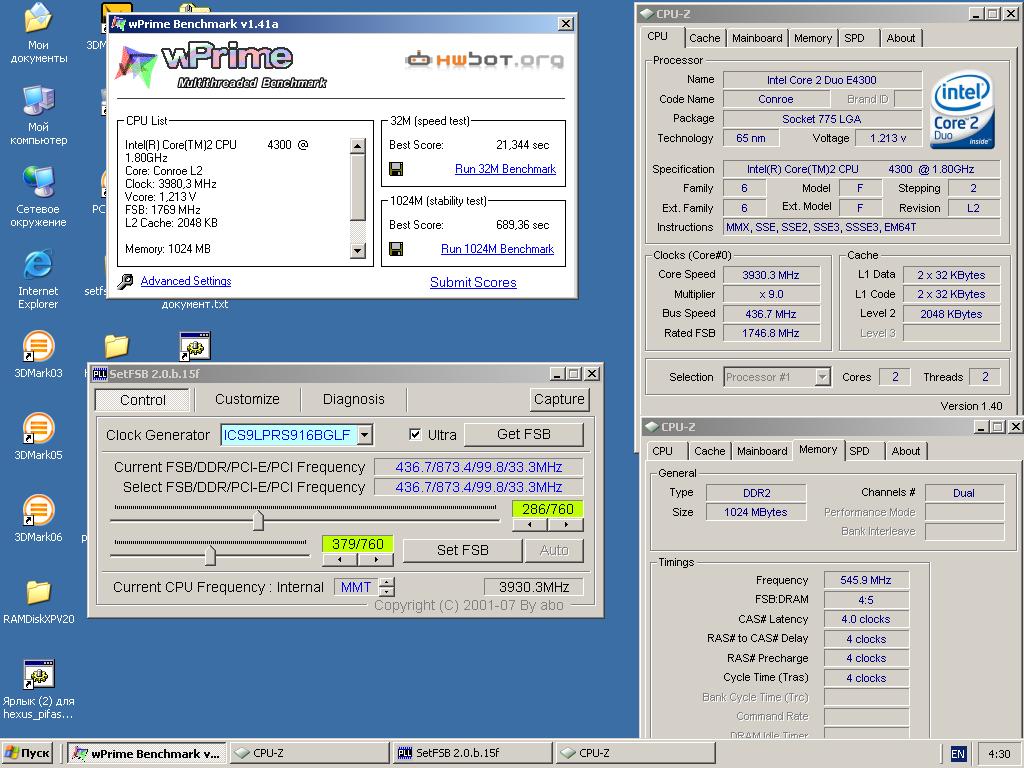Click the CPU List scroll down arrow
Image resolution: width=1024 pixels, height=768 pixels.
357,250
